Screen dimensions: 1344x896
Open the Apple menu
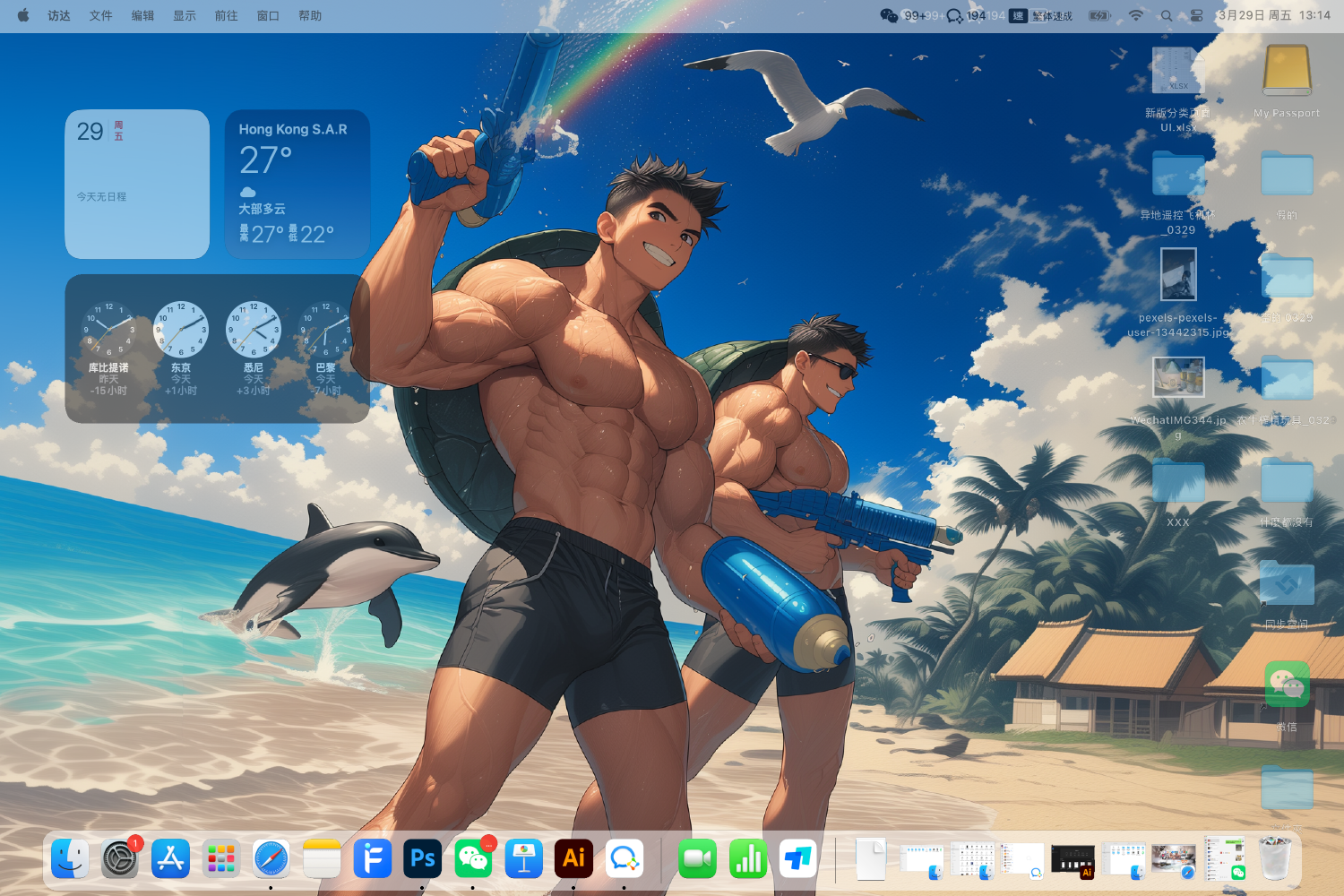click(x=23, y=15)
